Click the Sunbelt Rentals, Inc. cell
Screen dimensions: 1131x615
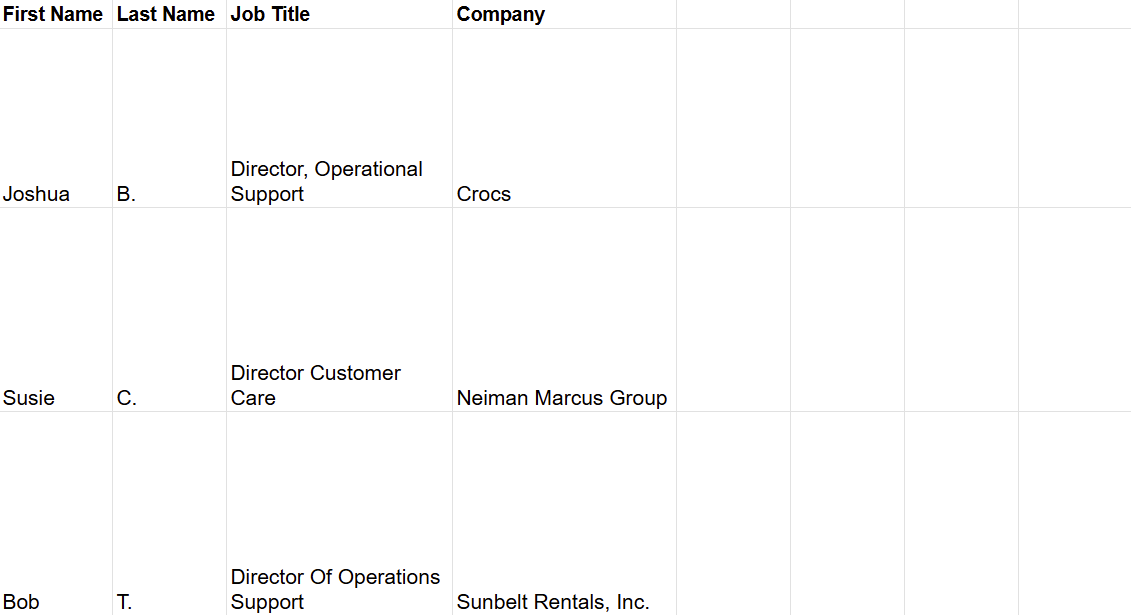coord(565,513)
